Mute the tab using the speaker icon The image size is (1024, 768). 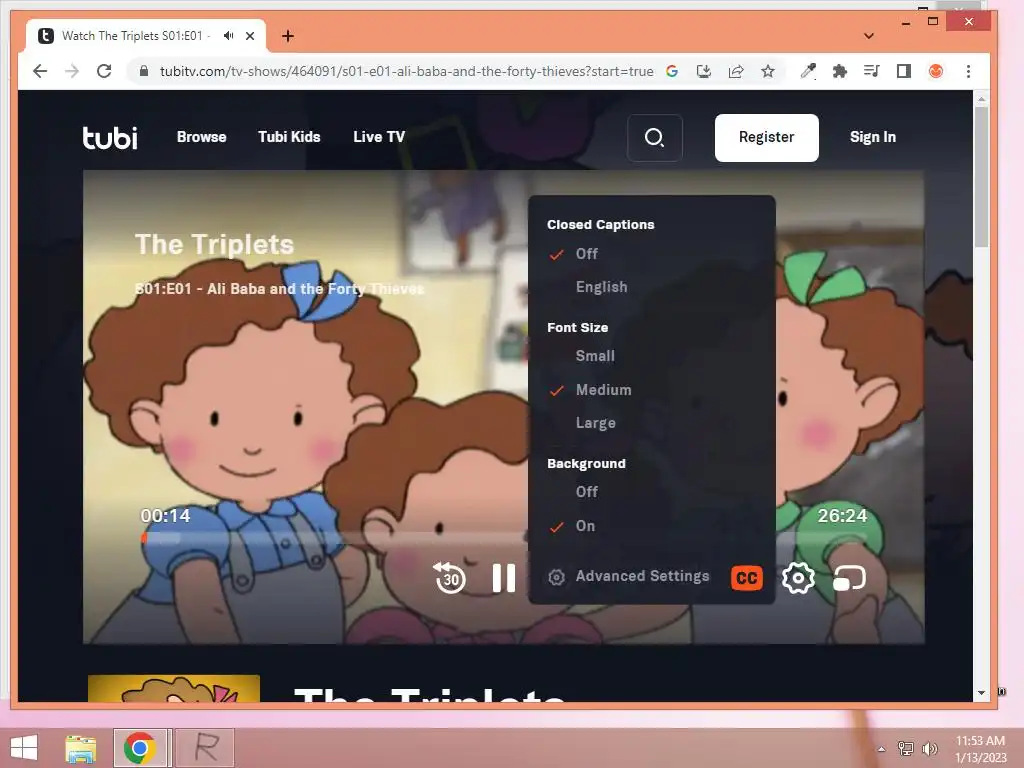point(228,36)
